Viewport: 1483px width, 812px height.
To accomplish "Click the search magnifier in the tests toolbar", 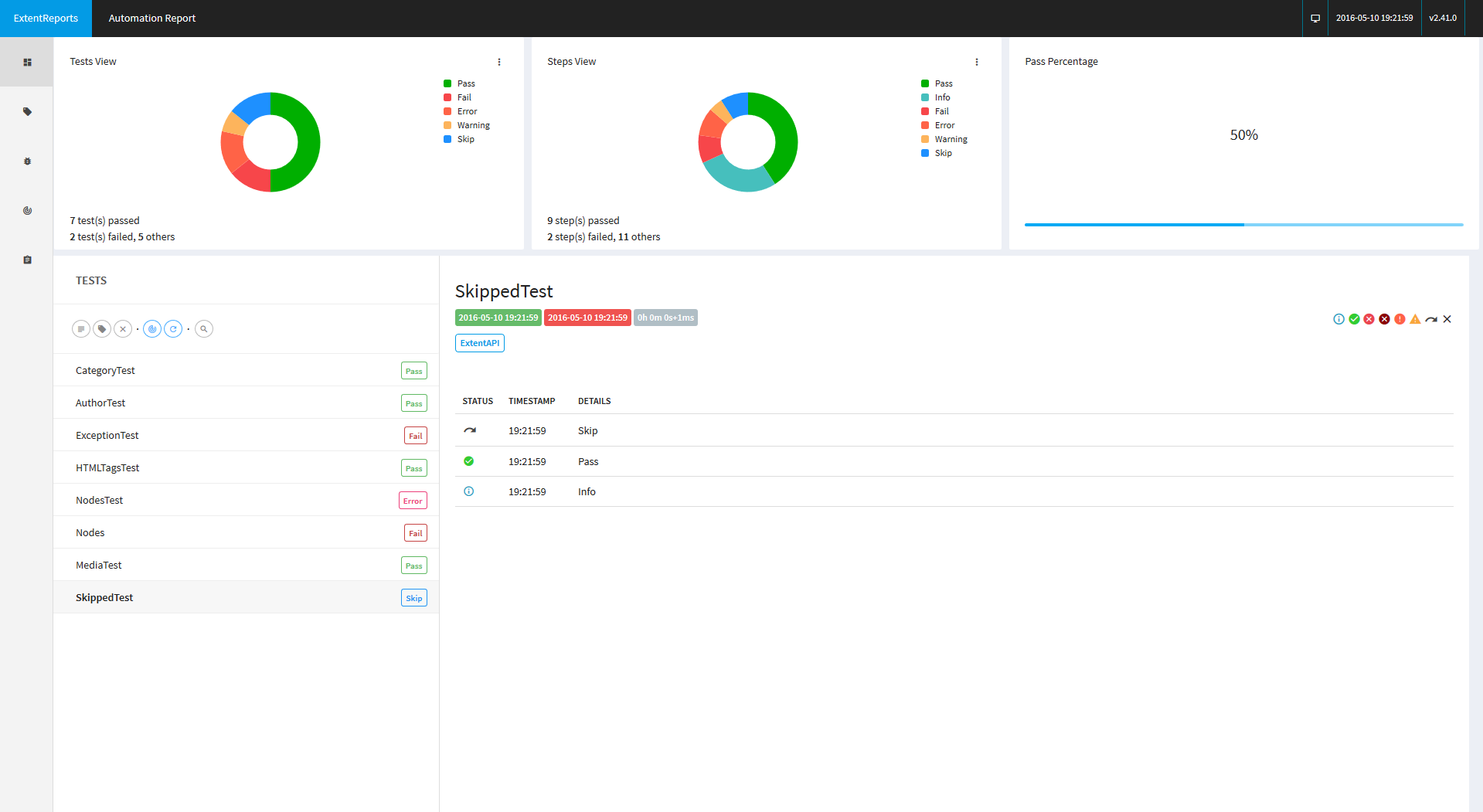I will coord(204,329).
